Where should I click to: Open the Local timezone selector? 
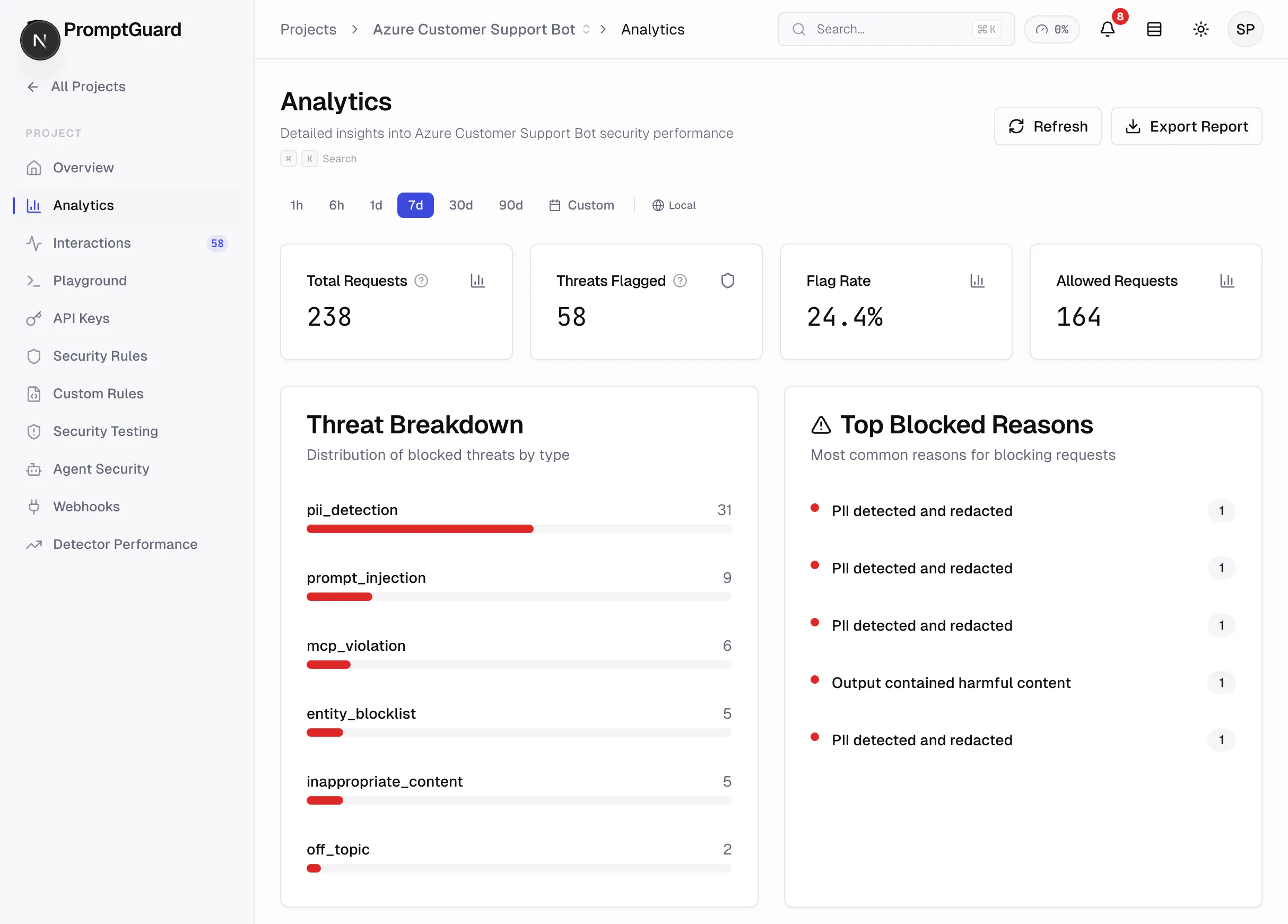(x=674, y=206)
